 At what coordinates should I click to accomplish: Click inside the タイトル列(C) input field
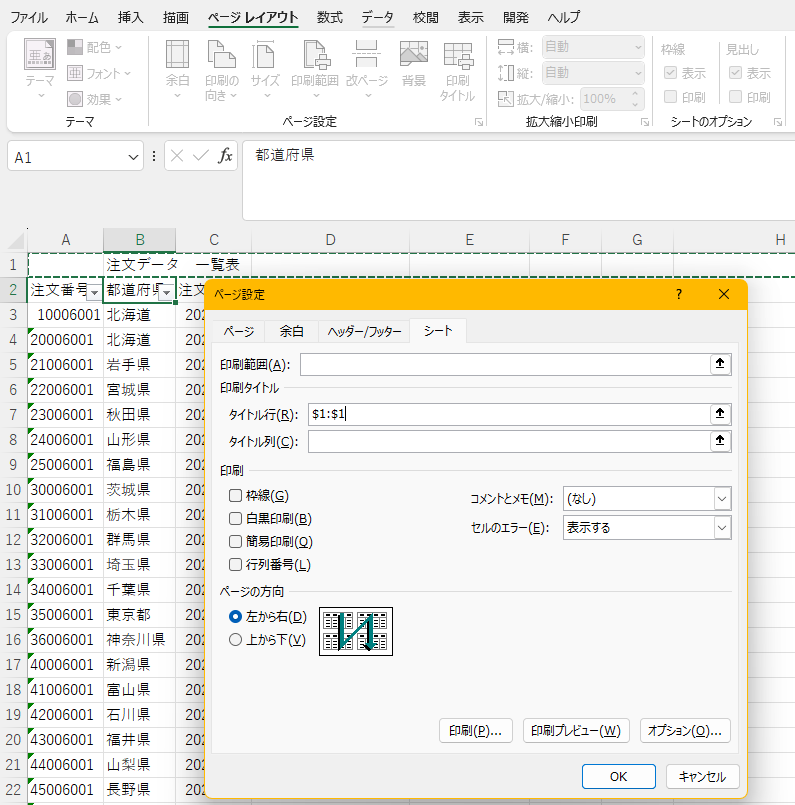[x=505, y=442]
